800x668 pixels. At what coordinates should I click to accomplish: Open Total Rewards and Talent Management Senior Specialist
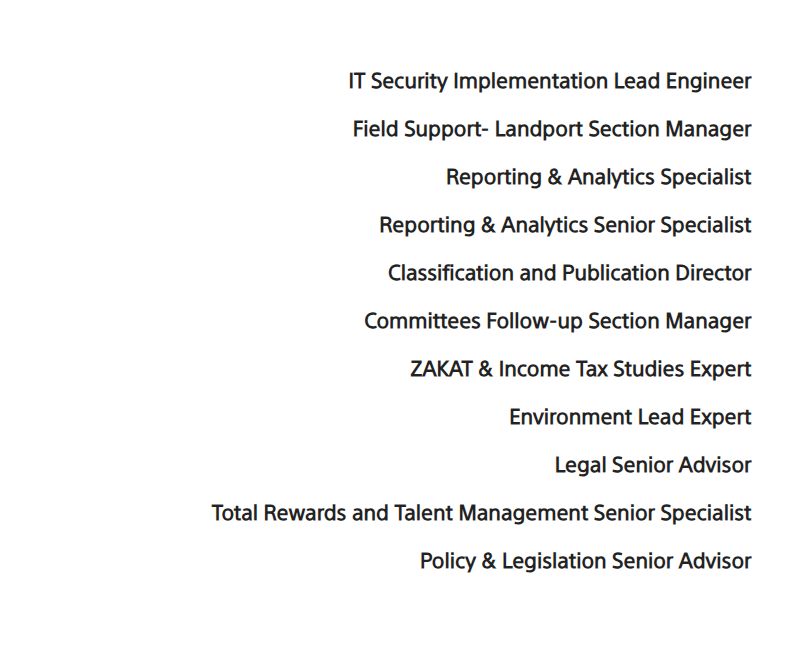[481, 513]
